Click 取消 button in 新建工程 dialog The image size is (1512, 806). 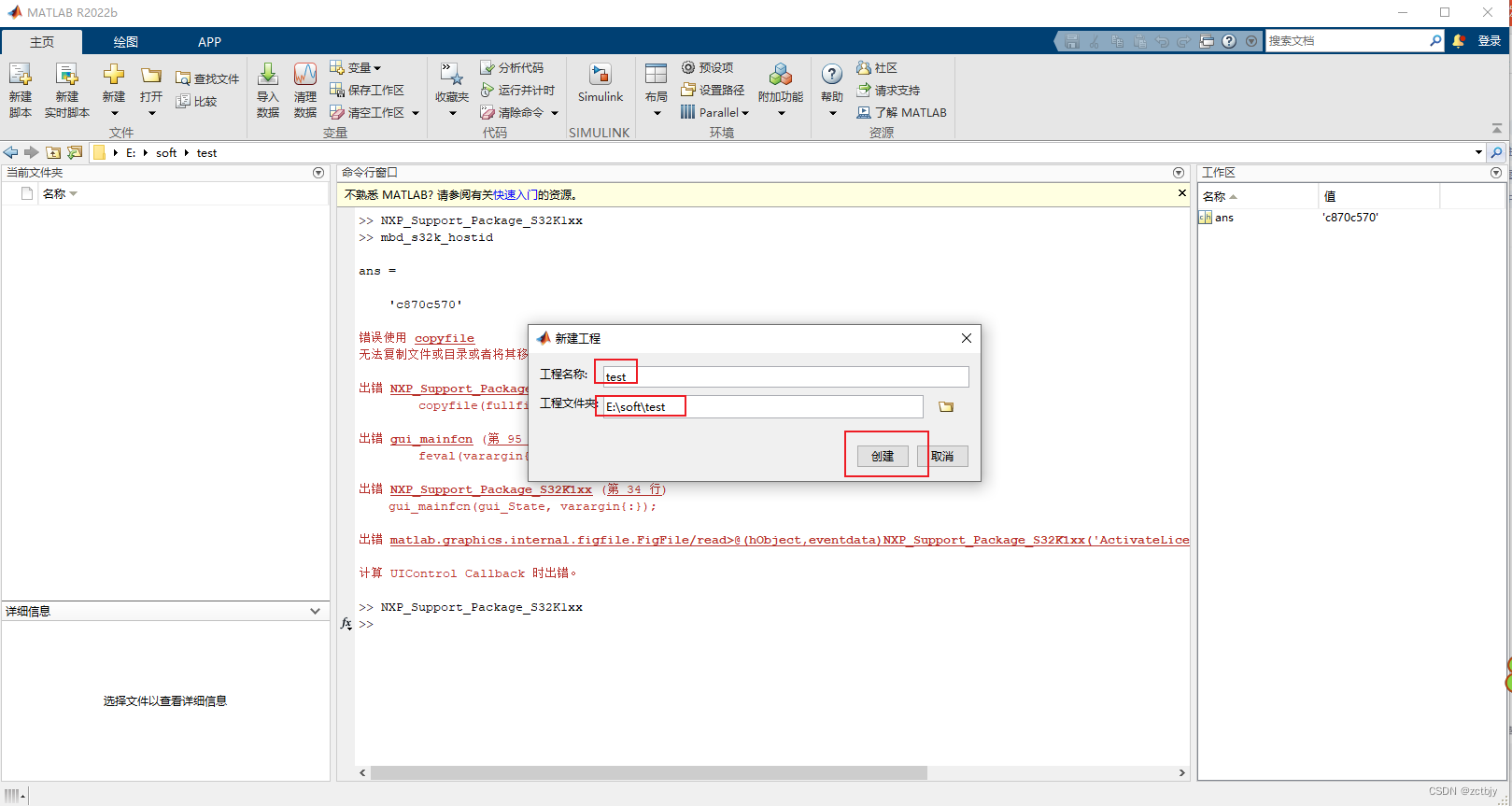coord(942,456)
